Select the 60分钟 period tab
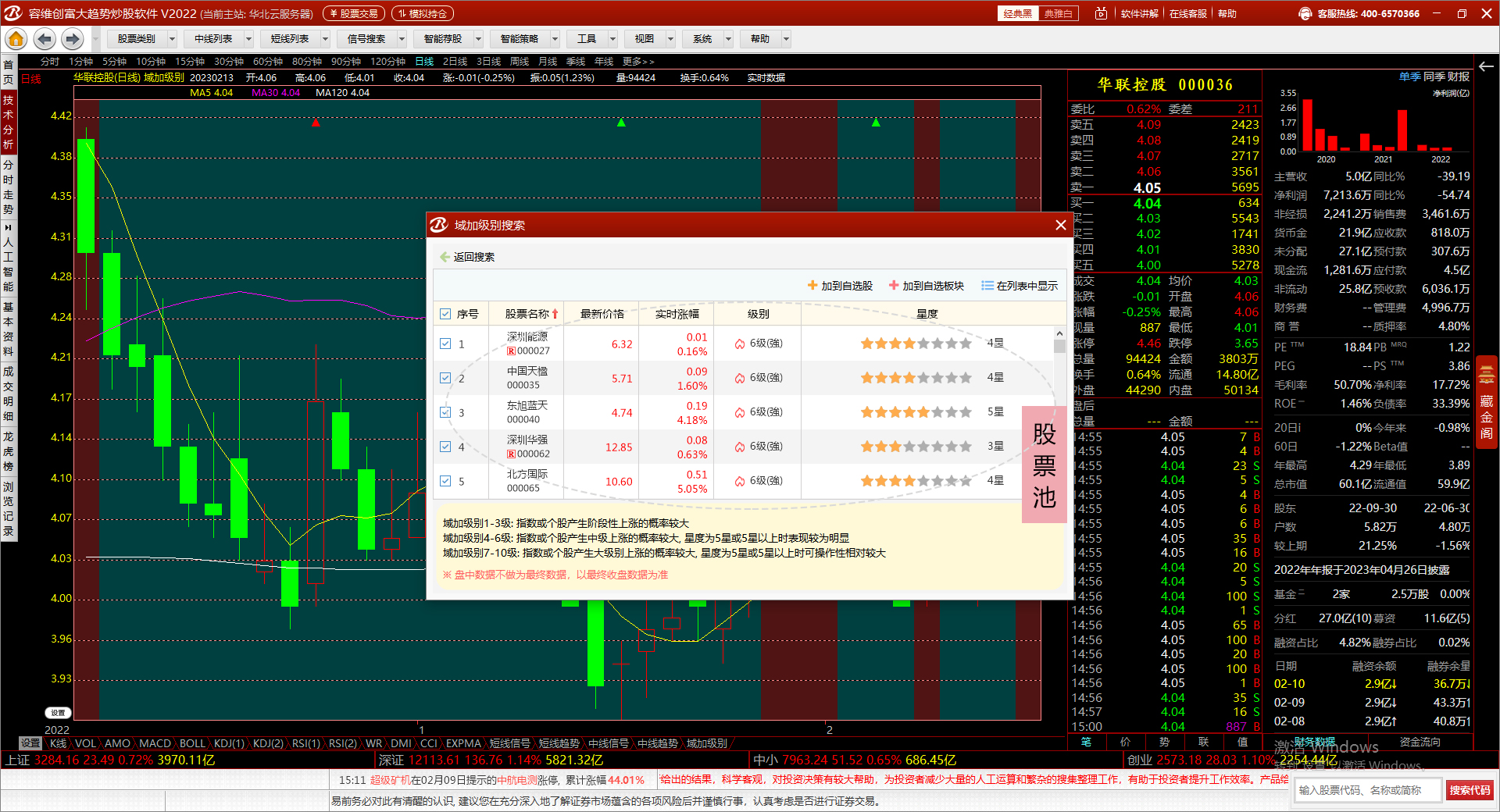 coord(268,61)
